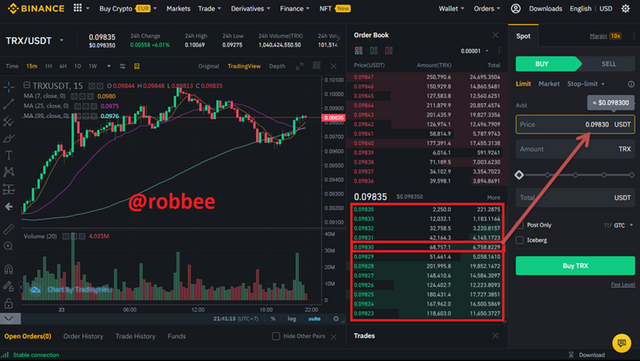This screenshot has width=640, height=361.
Task: Select the Market order tab
Action: (x=549, y=84)
